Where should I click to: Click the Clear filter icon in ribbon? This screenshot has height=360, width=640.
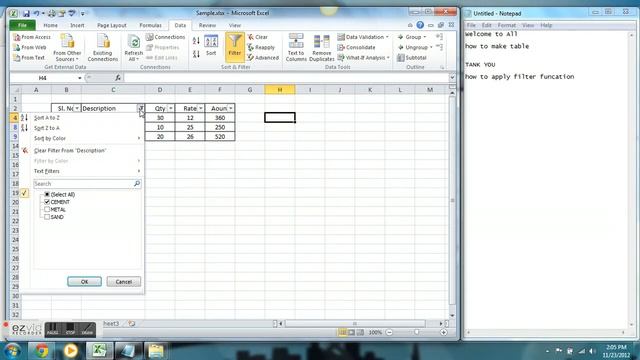click(x=258, y=37)
